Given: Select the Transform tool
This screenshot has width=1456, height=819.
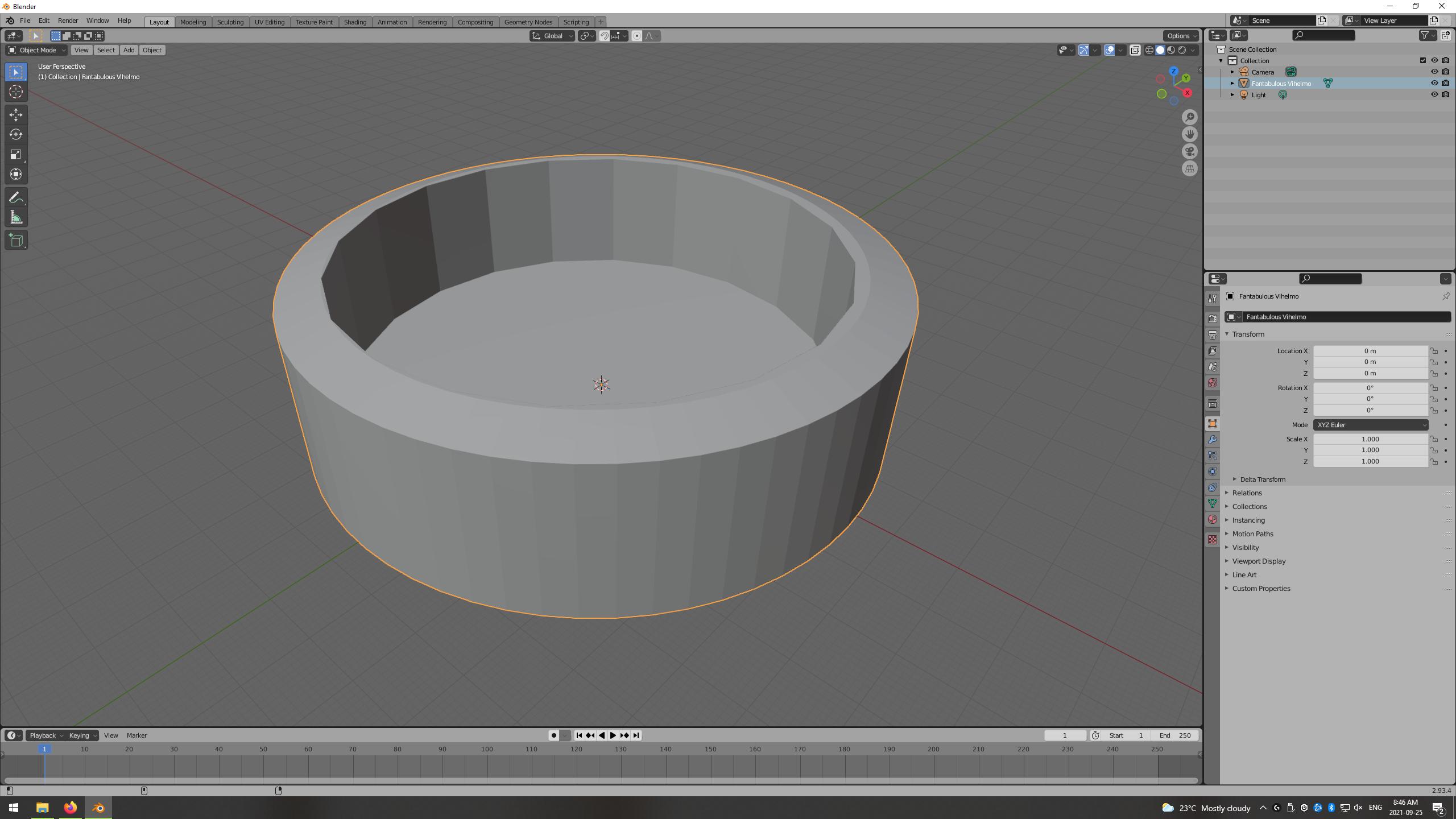Looking at the screenshot, I should coord(16,175).
